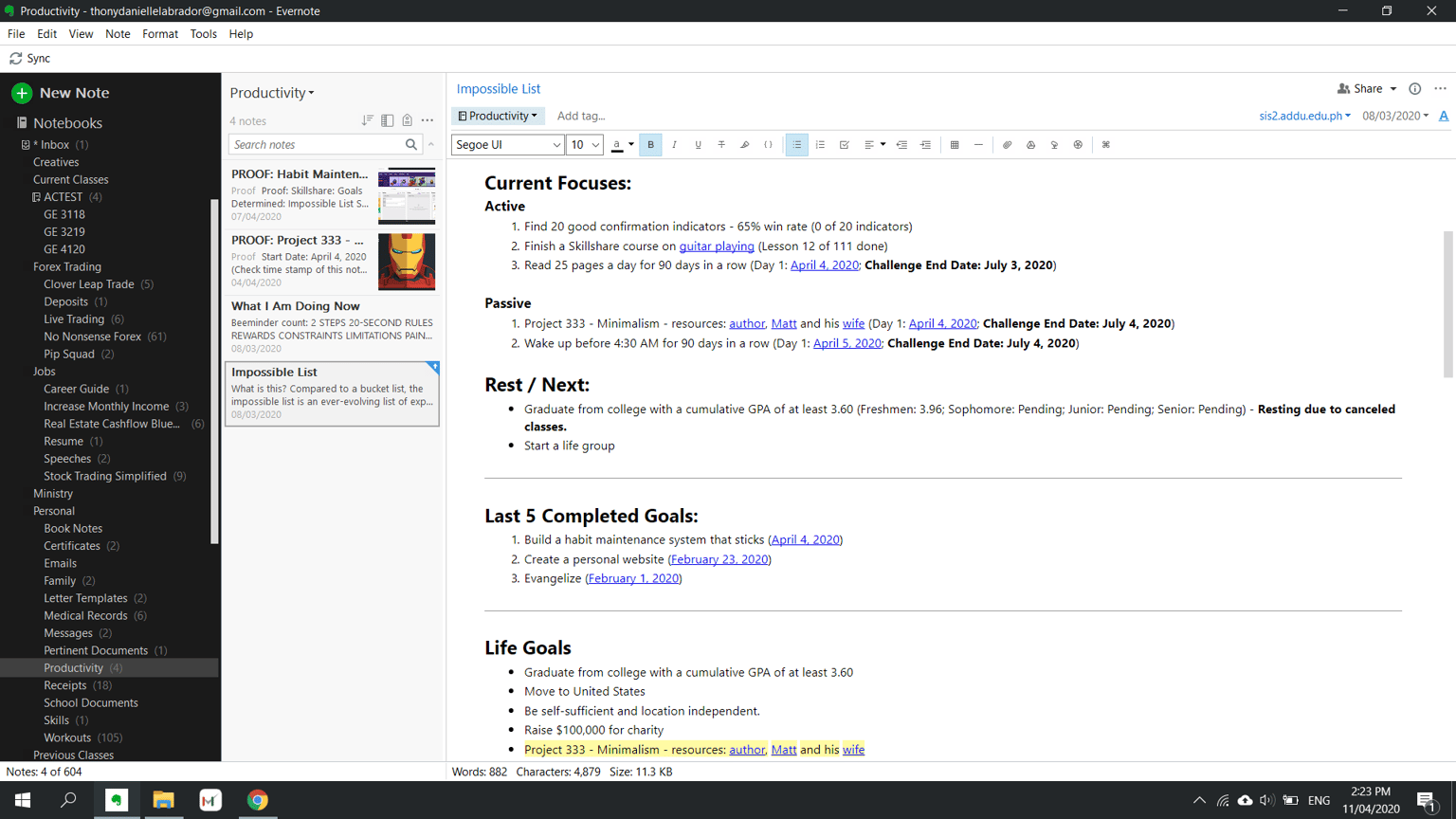Open the What I Am Doing Now note
The height and width of the screenshot is (819, 1456).
(x=332, y=327)
